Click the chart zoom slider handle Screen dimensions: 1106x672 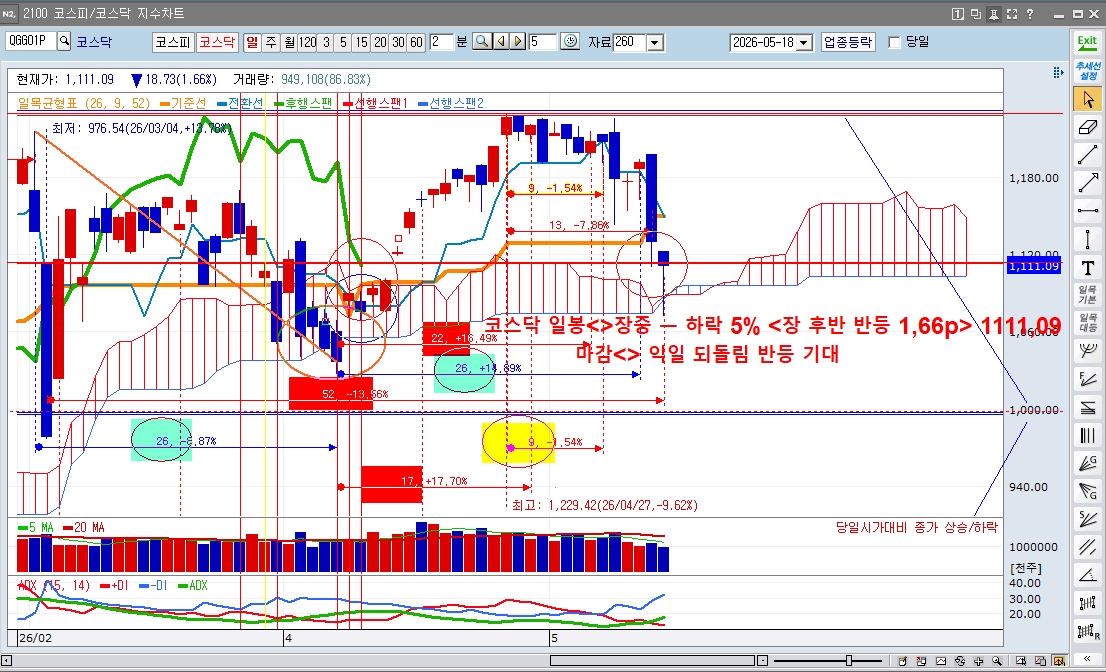pyautogui.click(x=849, y=661)
